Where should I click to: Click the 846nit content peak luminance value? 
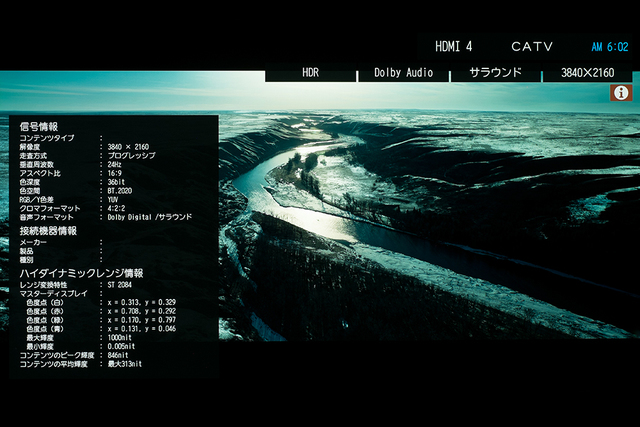(120, 355)
